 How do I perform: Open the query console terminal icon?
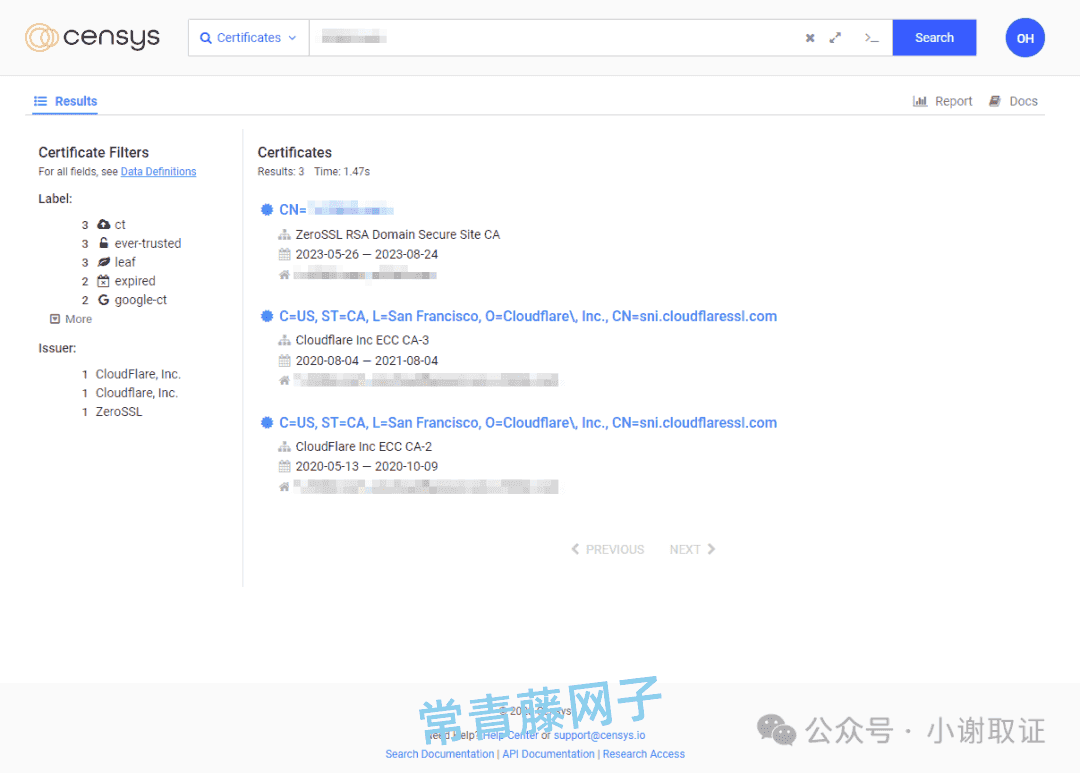click(x=871, y=38)
